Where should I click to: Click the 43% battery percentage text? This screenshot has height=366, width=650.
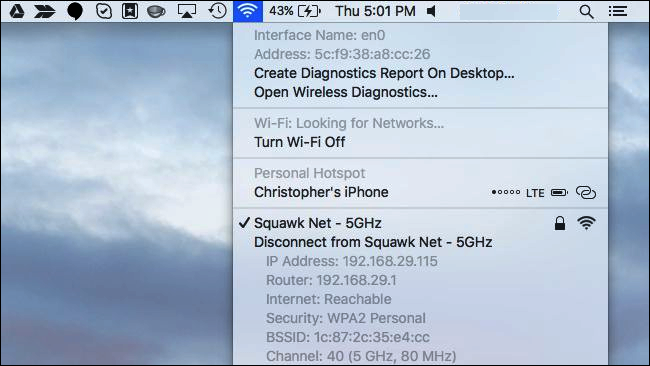281,11
